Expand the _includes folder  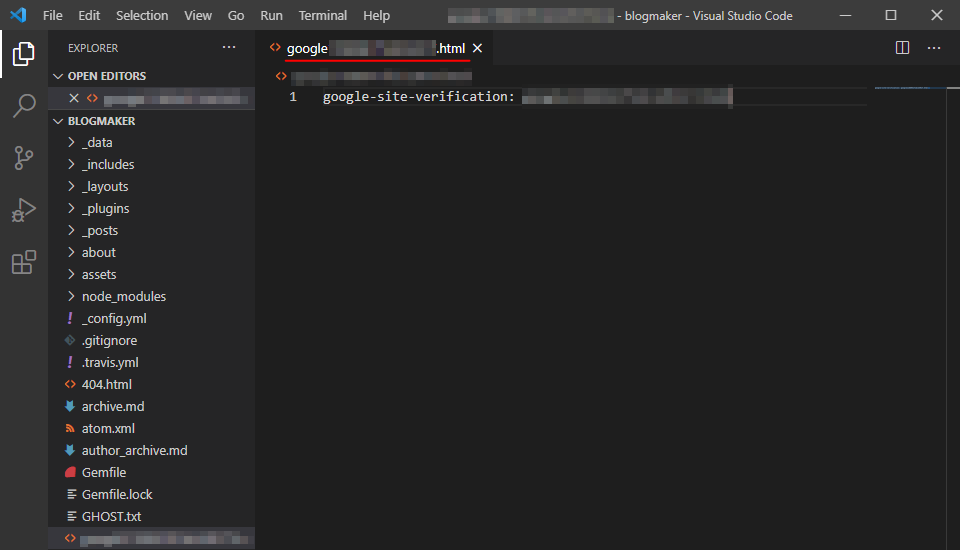tap(71, 164)
